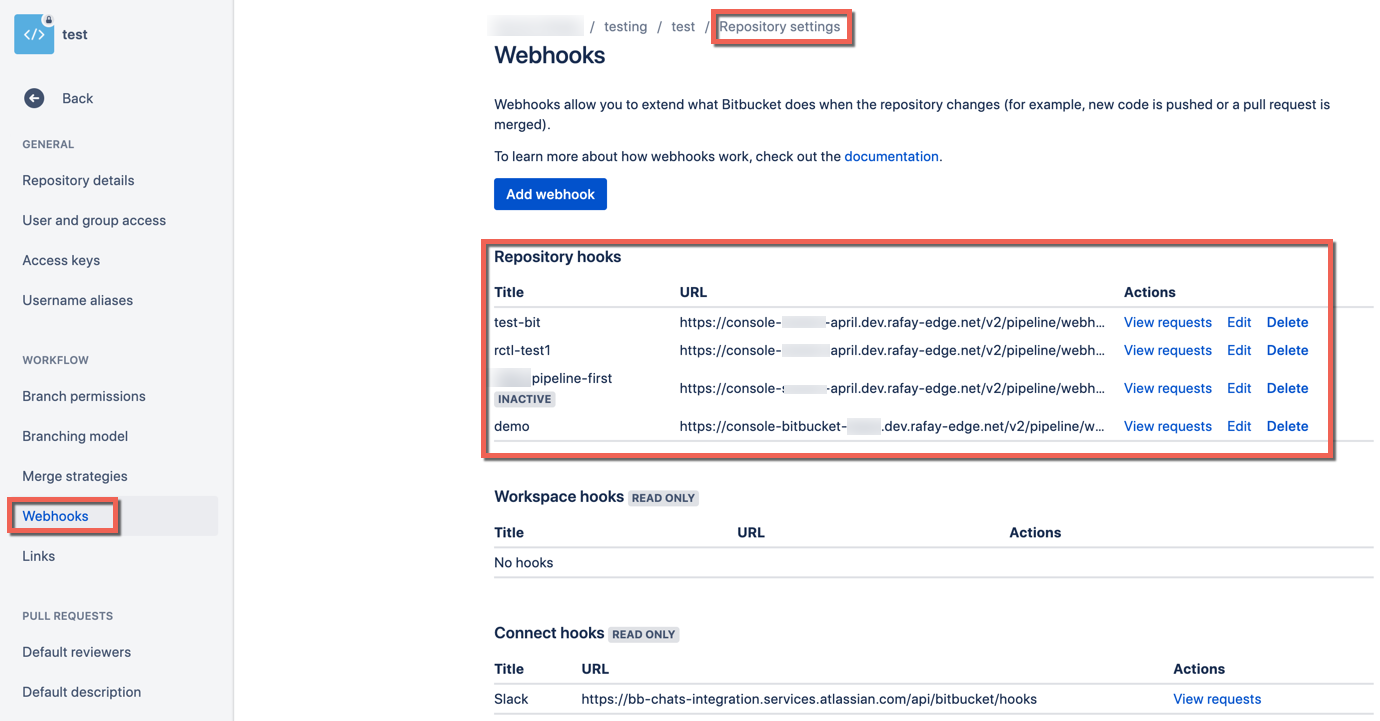Open Default reviewers page
Image resolution: width=1380 pixels, height=721 pixels.
[x=76, y=652]
